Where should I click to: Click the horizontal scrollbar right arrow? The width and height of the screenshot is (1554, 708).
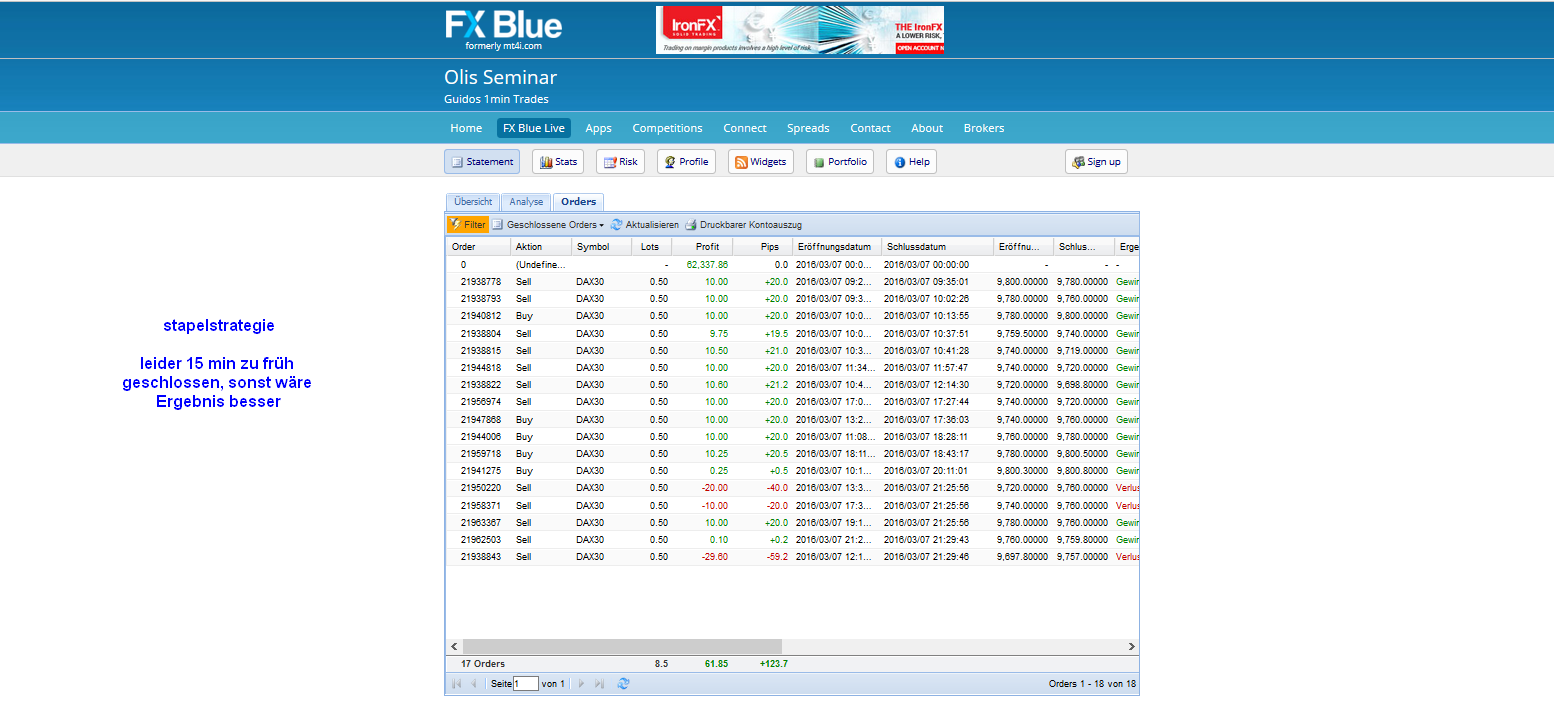click(1132, 647)
